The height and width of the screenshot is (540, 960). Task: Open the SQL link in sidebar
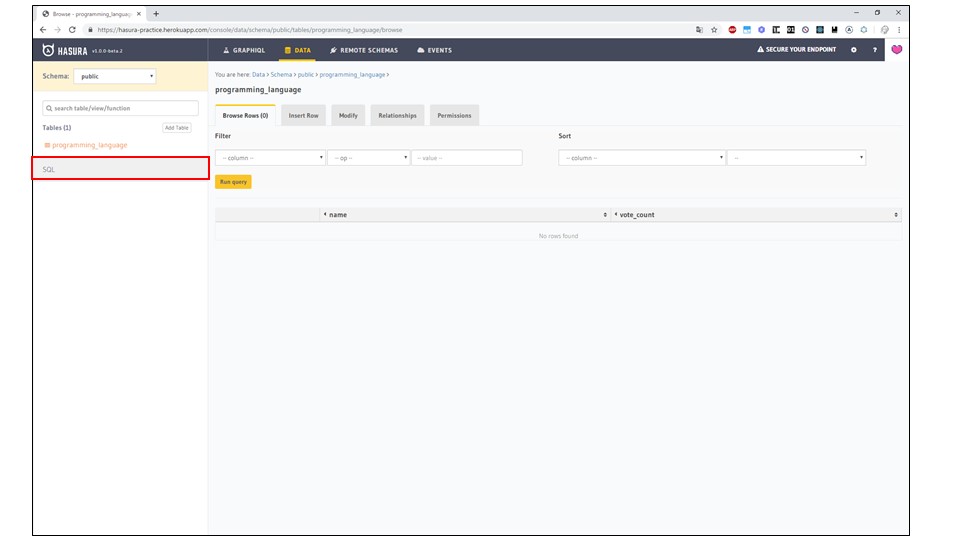48,170
